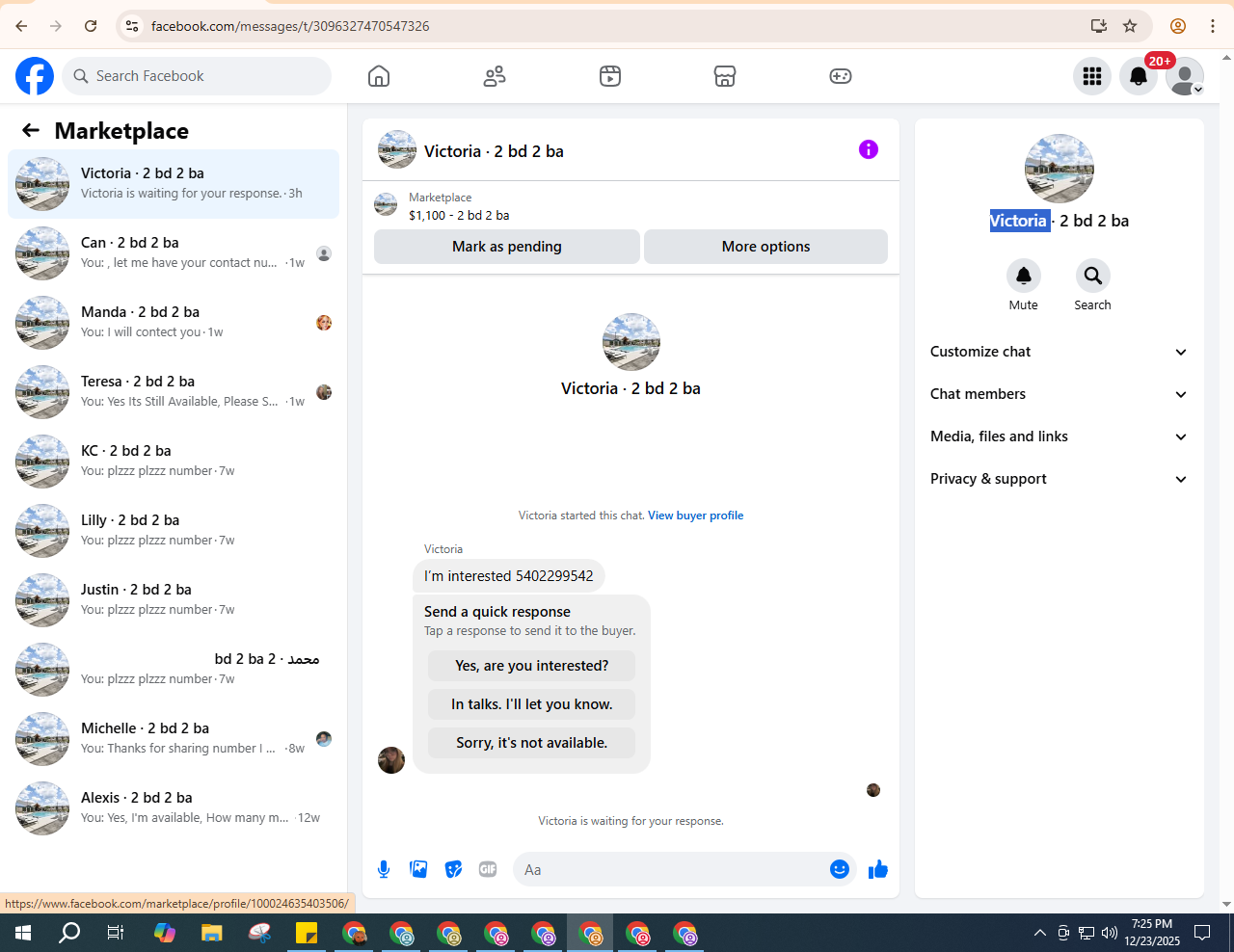Viewport: 1234px width, 952px height.
Task: Send quick response 'Yes, are you interested?'
Action: click(x=532, y=666)
